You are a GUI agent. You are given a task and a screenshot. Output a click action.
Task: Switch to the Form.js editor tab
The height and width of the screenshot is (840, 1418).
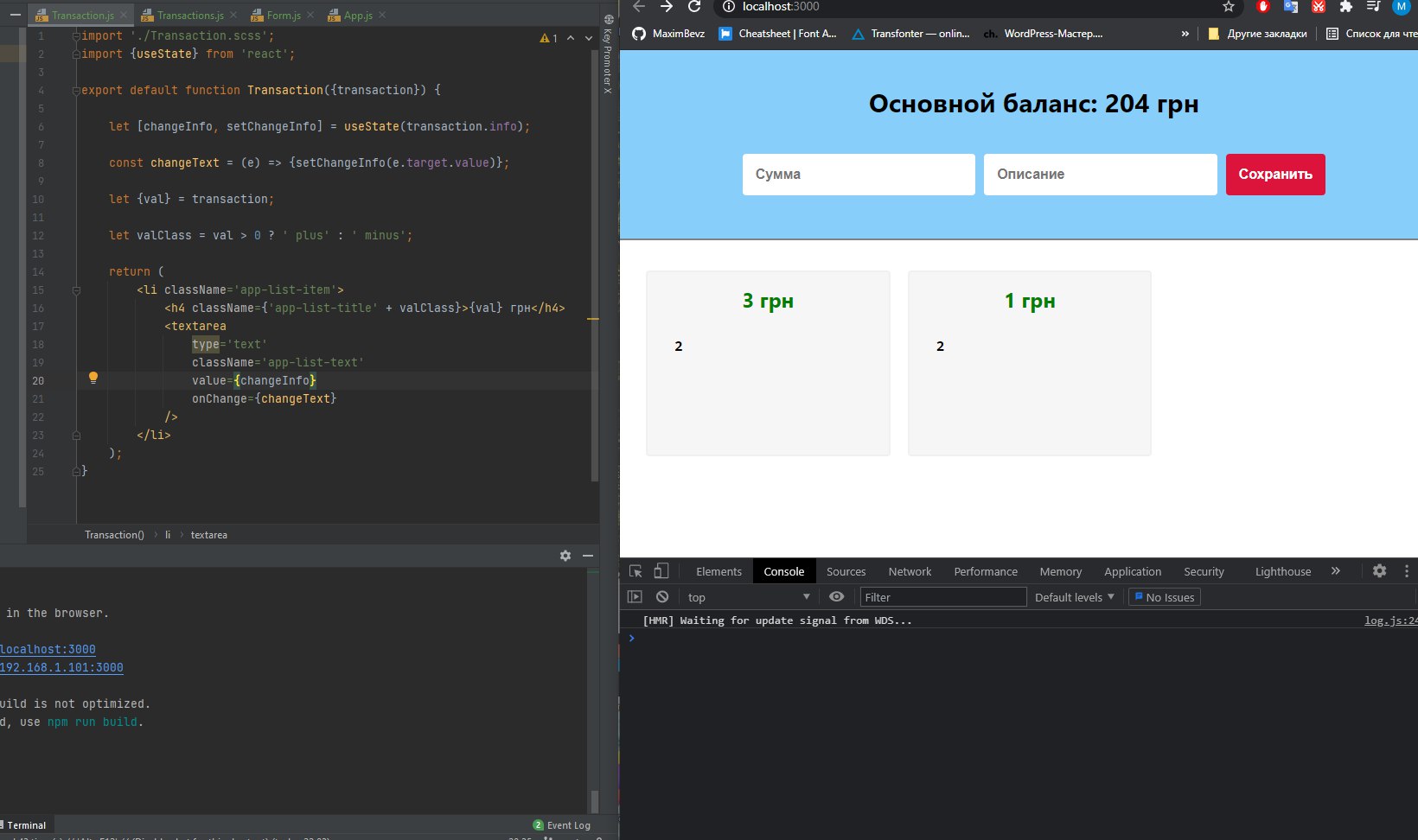coord(284,16)
